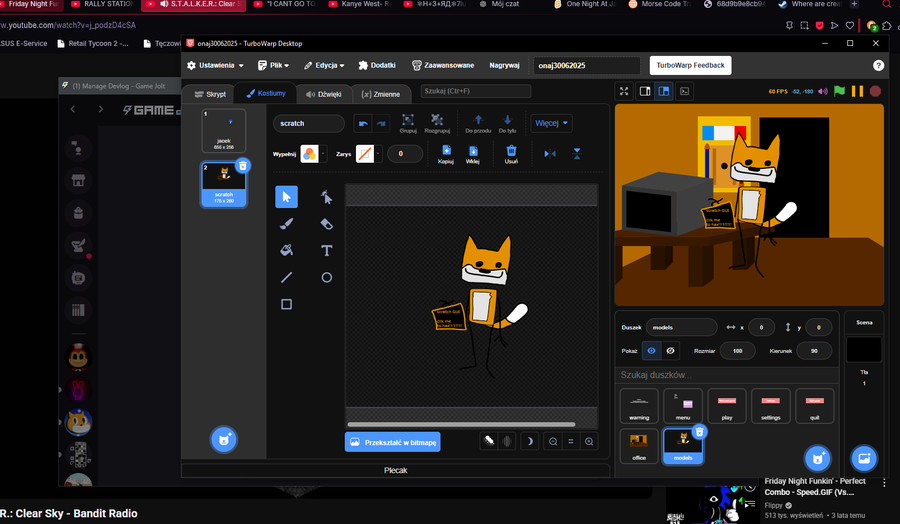Click the add backdrop button
The height and width of the screenshot is (524, 900).
coord(864,458)
